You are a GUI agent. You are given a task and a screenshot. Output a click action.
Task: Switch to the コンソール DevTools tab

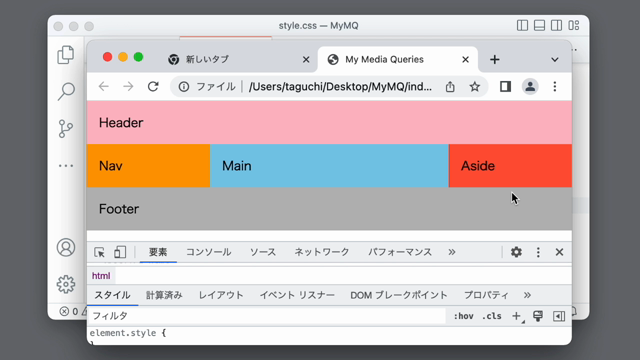pos(209,252)
